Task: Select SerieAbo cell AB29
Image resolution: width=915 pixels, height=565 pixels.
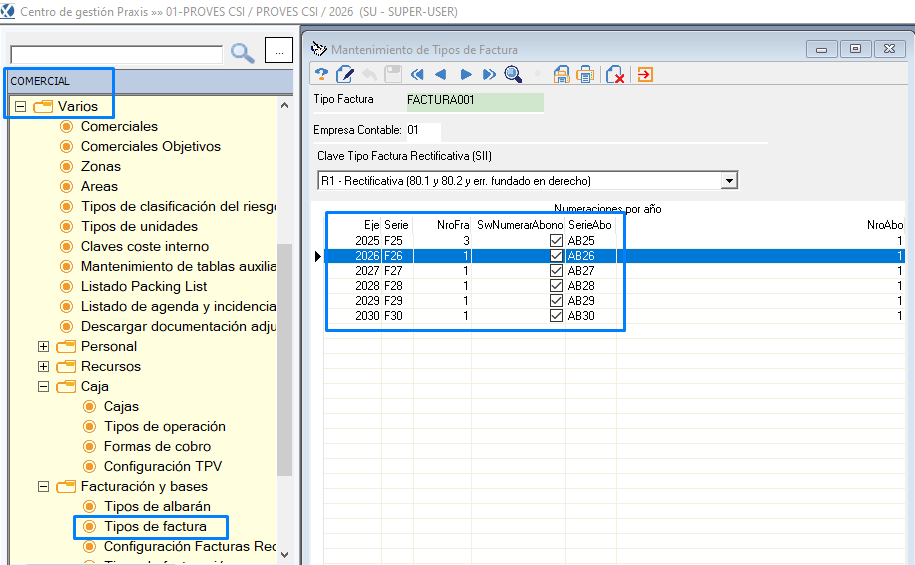Action: 591,301
